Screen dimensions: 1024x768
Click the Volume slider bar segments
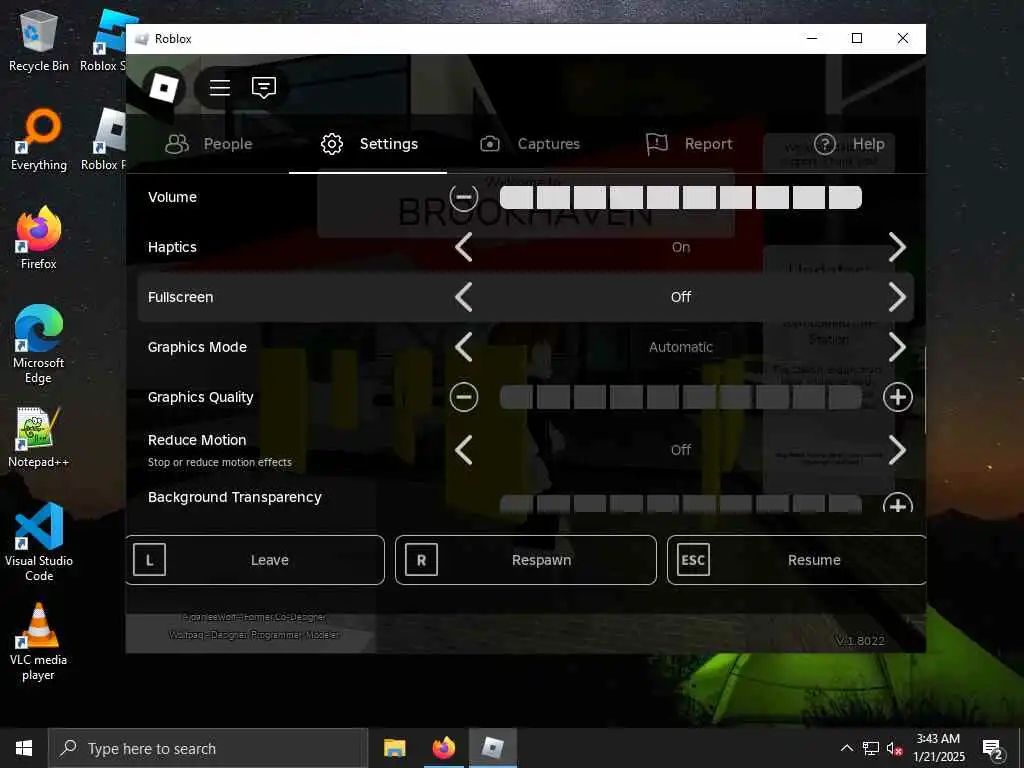click(680, 197)
